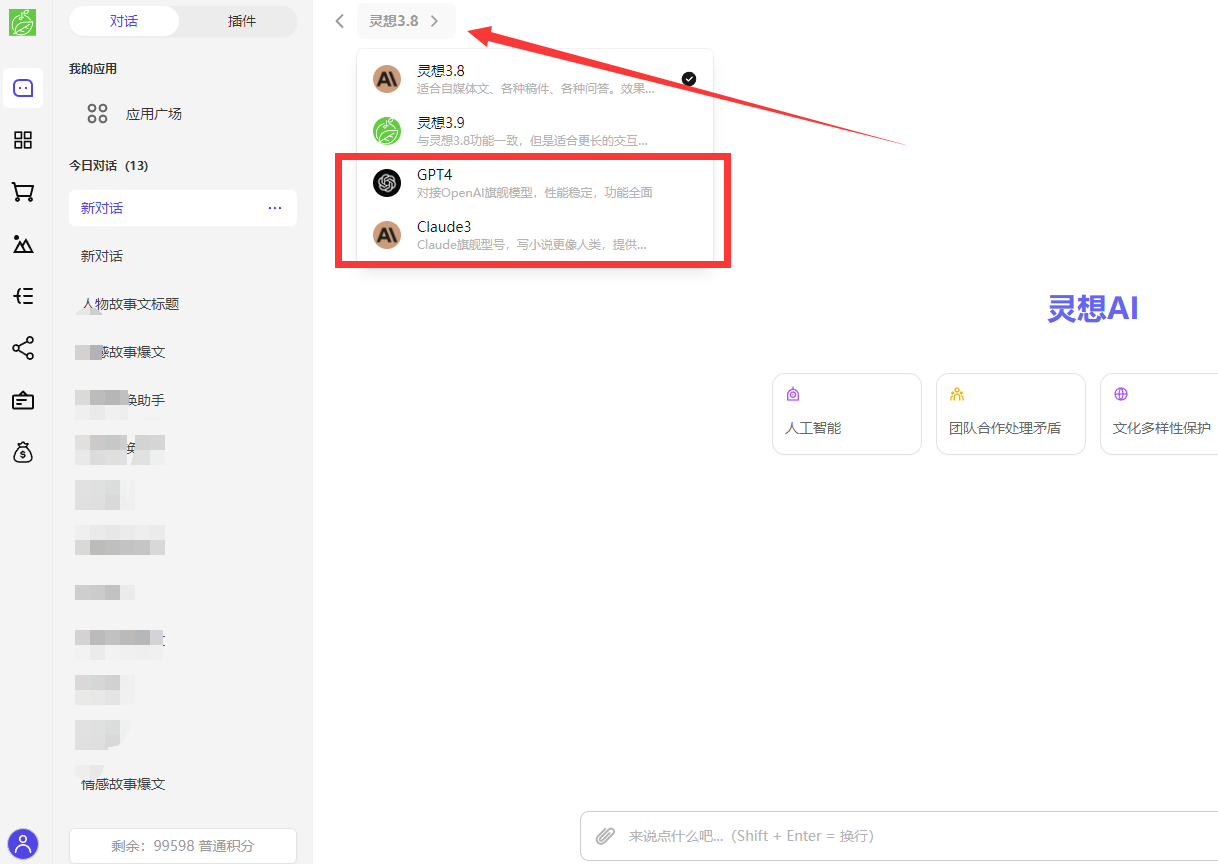Open the money bag icon in the sidebar
The width and height of the screenshot is (1218, 864).
[23, 452]
